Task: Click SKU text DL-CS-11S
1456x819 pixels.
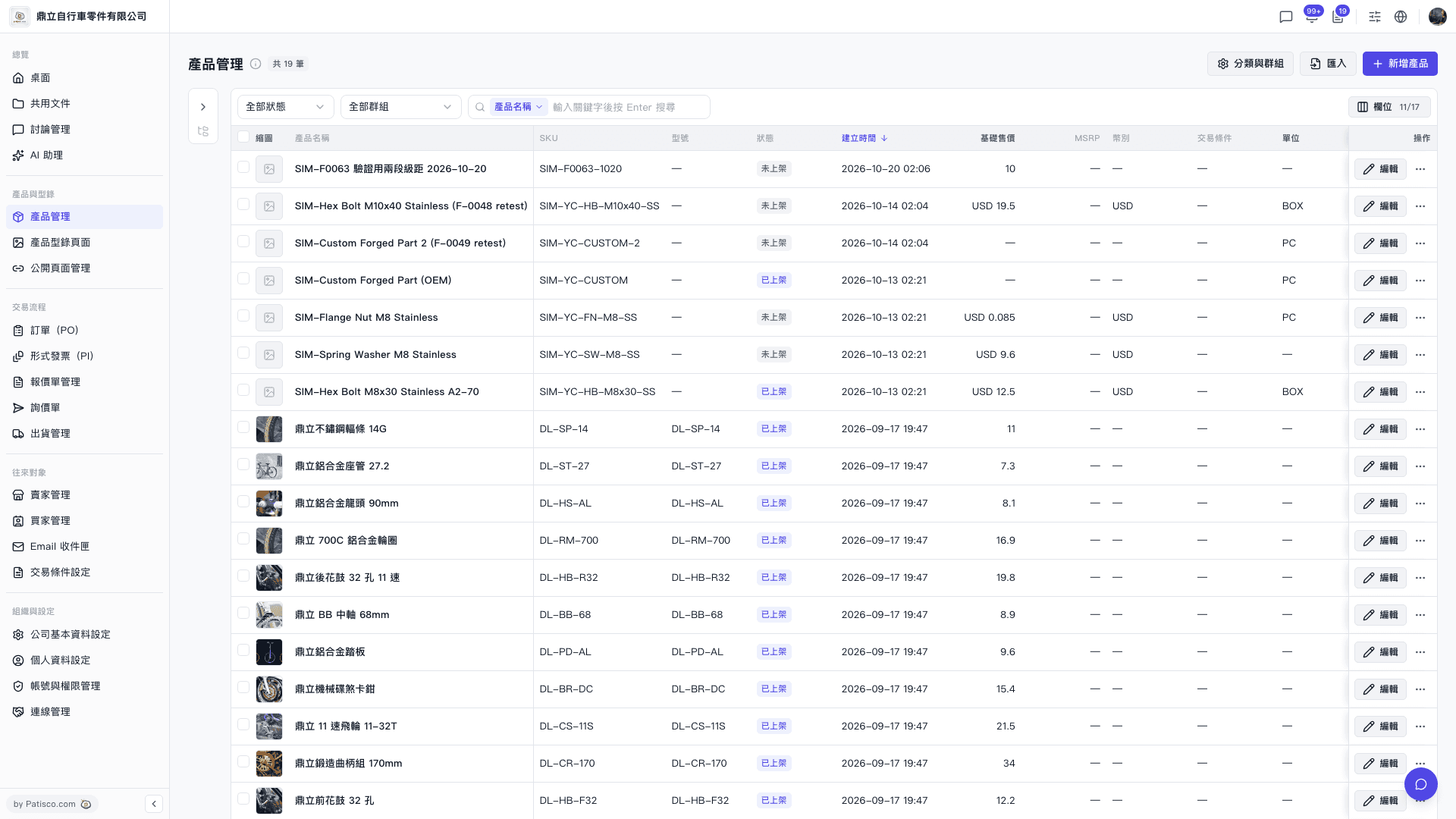Action: tap(566, 726)
